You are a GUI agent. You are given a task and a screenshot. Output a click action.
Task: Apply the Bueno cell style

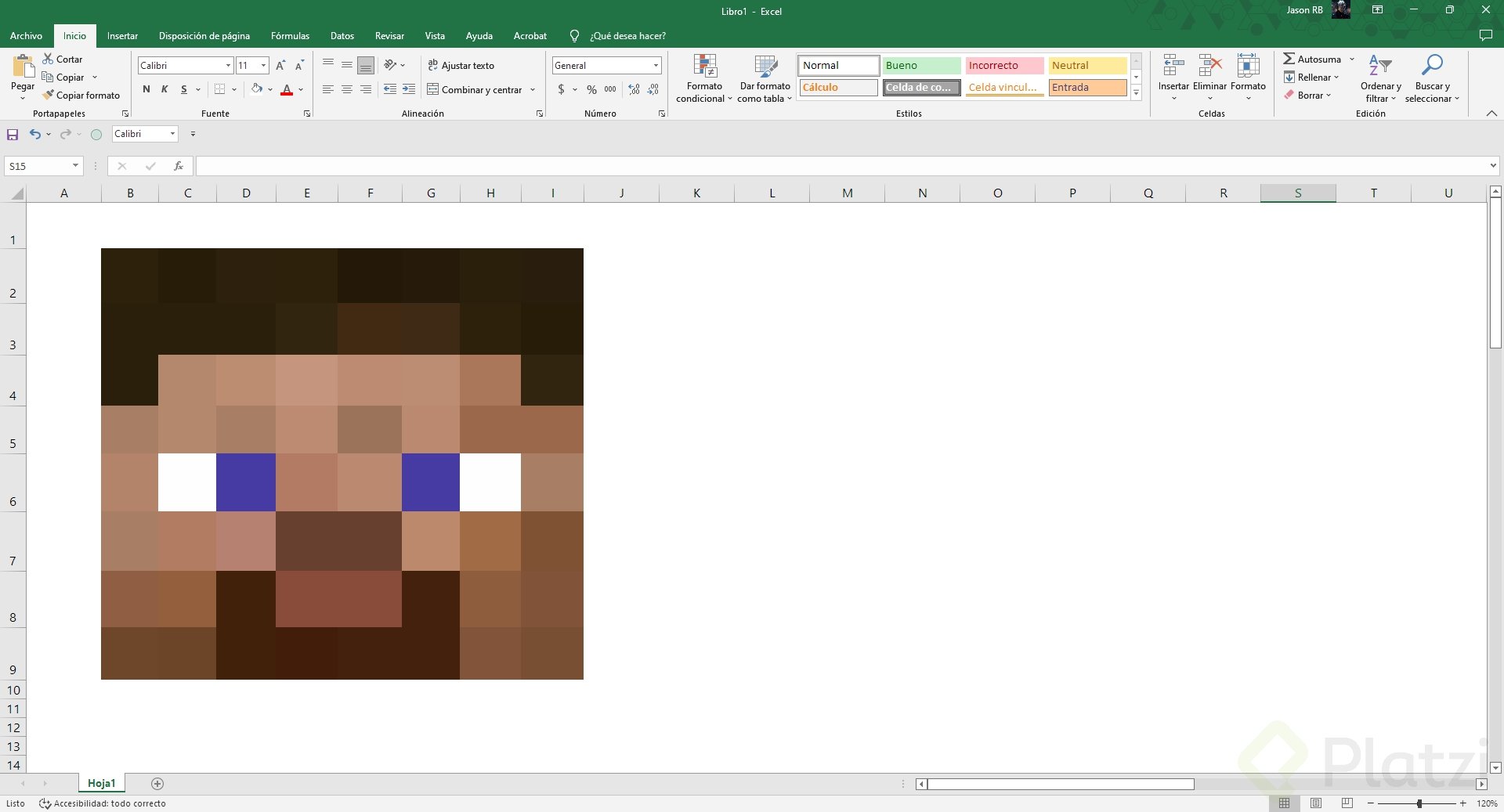click(x=921, y=66)
